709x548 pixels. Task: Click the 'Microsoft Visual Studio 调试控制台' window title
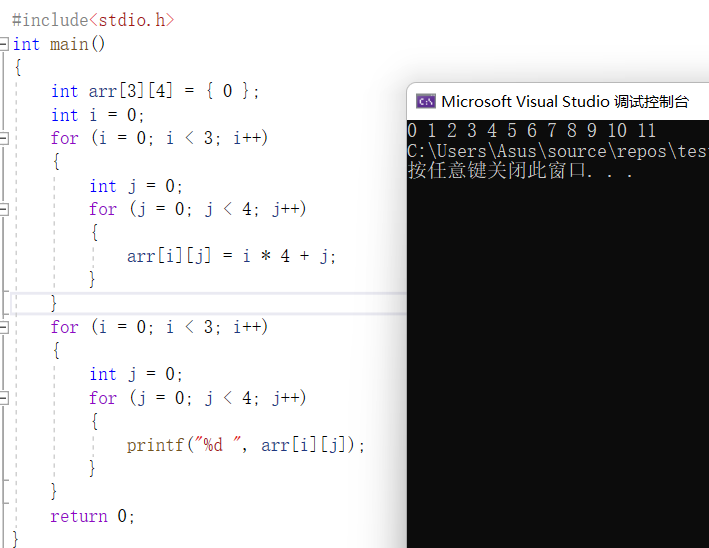[565, 102]
